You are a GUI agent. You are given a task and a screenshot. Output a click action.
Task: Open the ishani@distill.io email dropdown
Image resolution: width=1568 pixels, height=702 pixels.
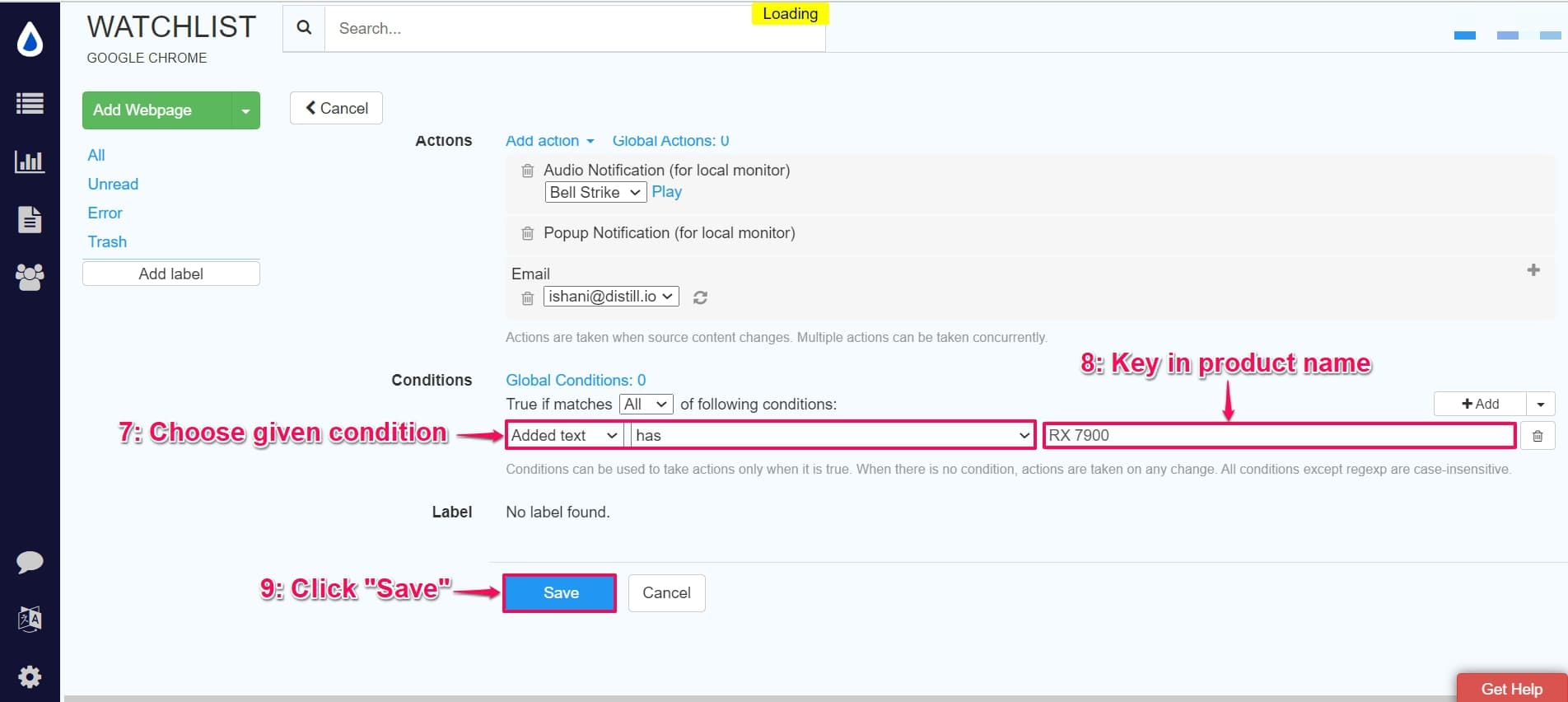coord(610,297)
